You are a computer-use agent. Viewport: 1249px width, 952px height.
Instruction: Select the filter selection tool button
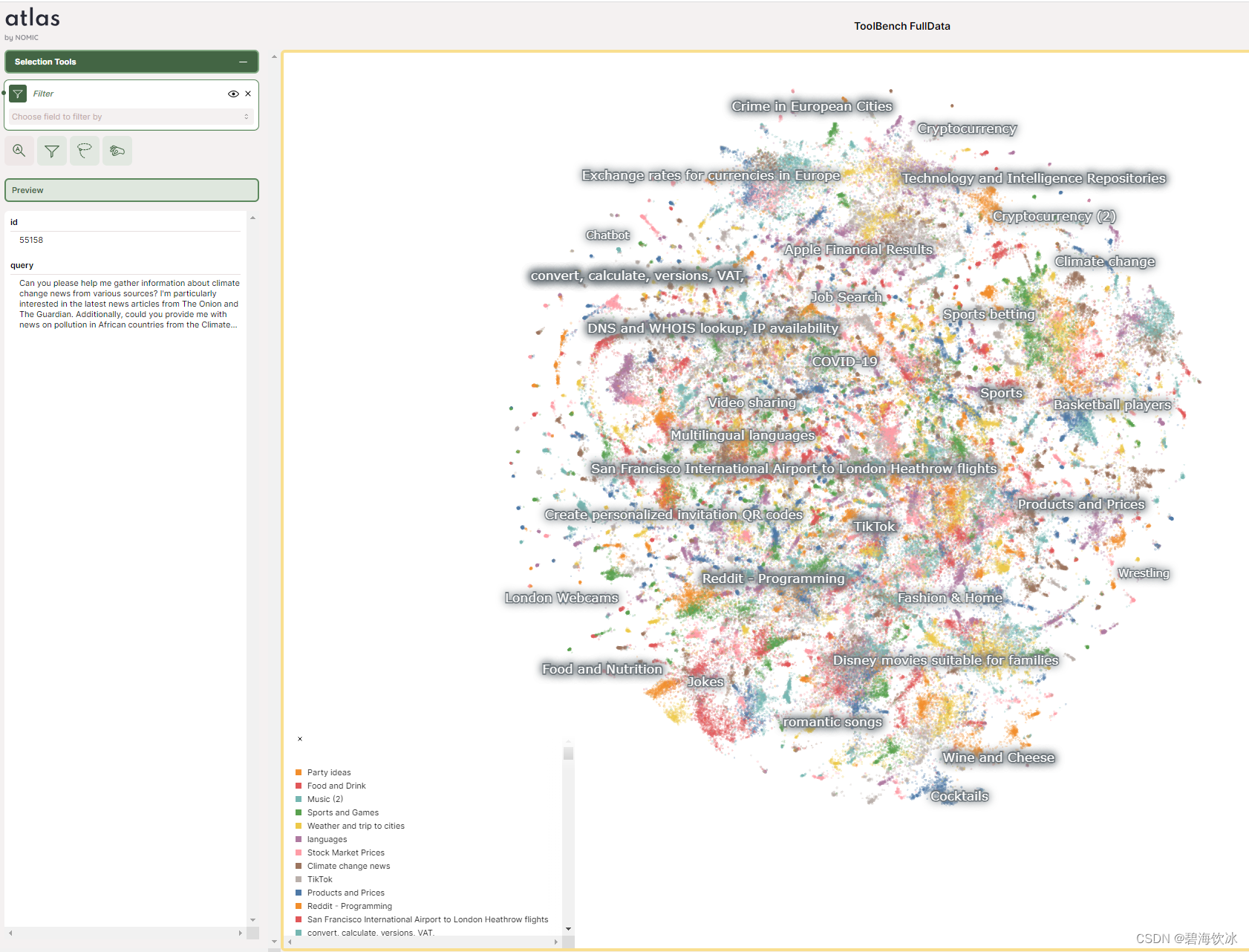tap(52, 151)
